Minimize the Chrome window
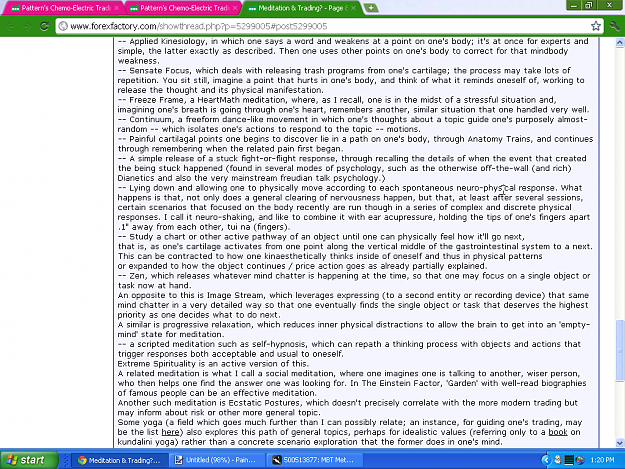Viewport: 625px width, 469px height. 574,5
